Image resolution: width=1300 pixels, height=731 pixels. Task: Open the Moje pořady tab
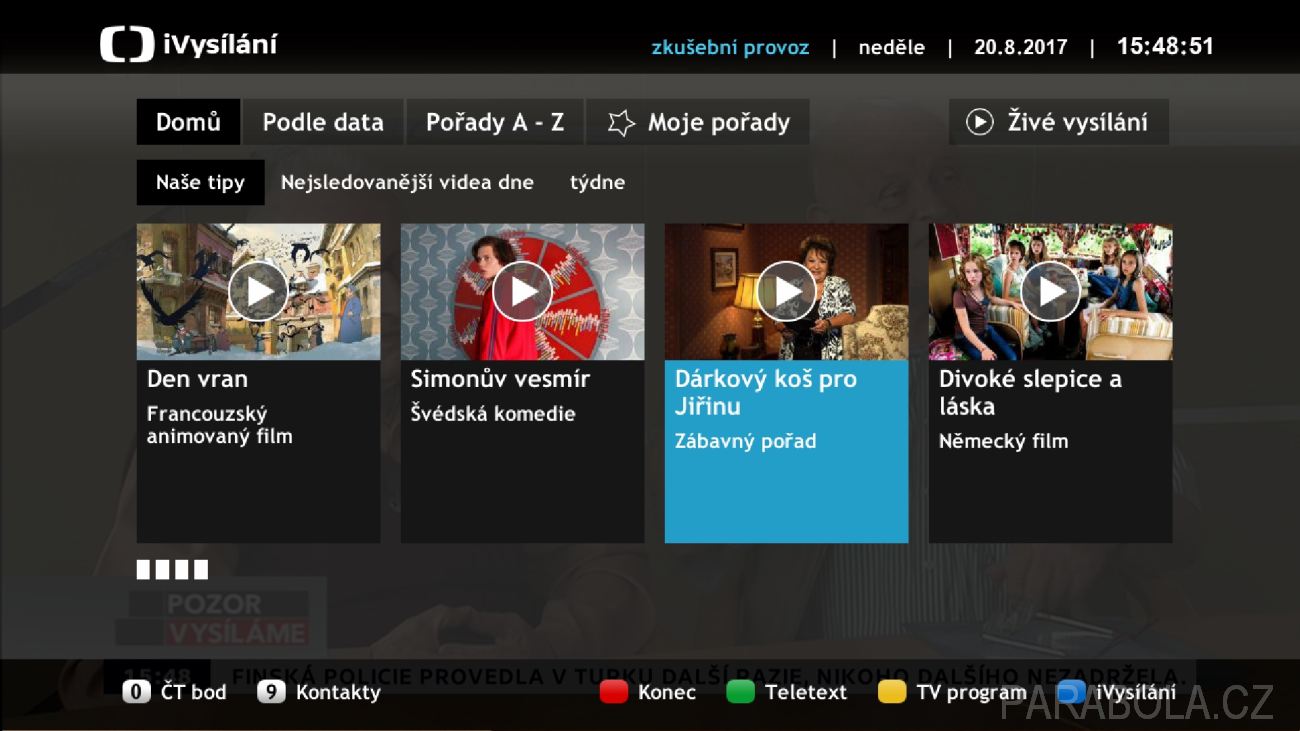point(698,122)
